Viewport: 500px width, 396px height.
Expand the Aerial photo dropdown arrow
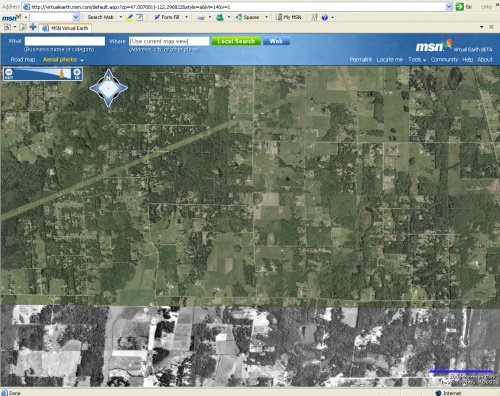[82, 60]
